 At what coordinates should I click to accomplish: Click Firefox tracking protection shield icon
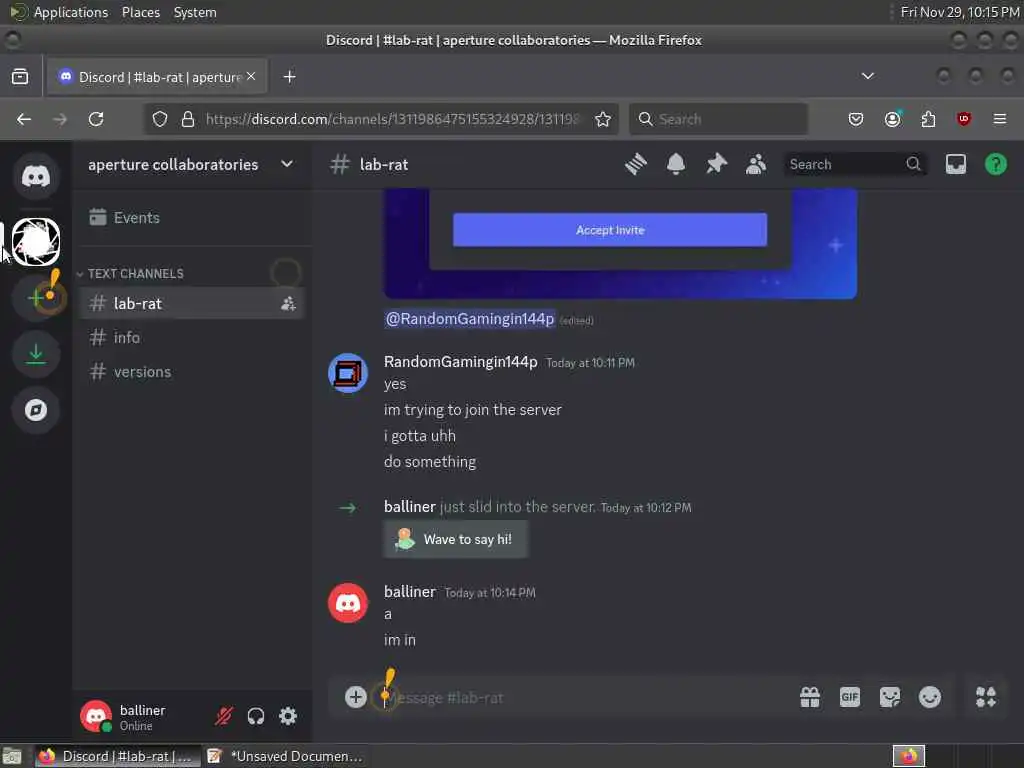click(160, 119)
